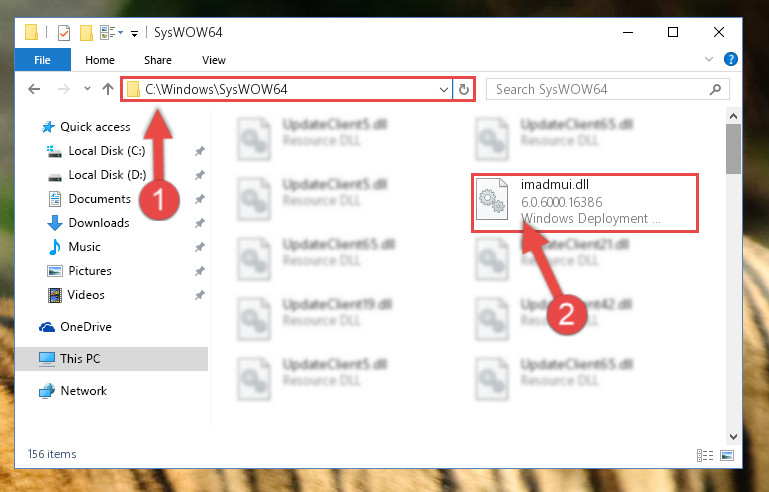Screen dimensions: 769x492
Task: Click the search magnifier icon
Action: pyautogui.click(x=716, y=89)
